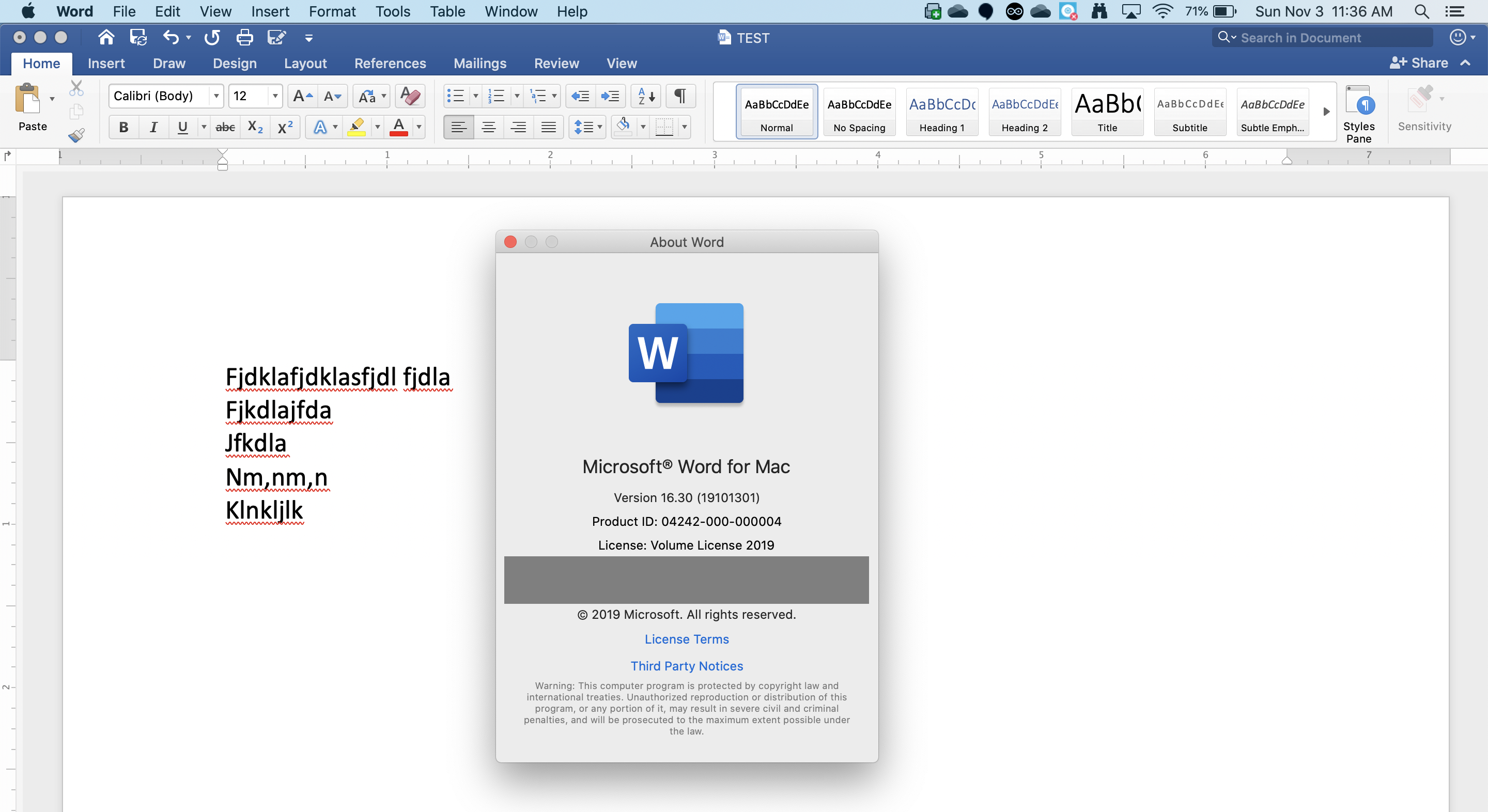Toggle Bold formatting

click(x=123, y=127)
